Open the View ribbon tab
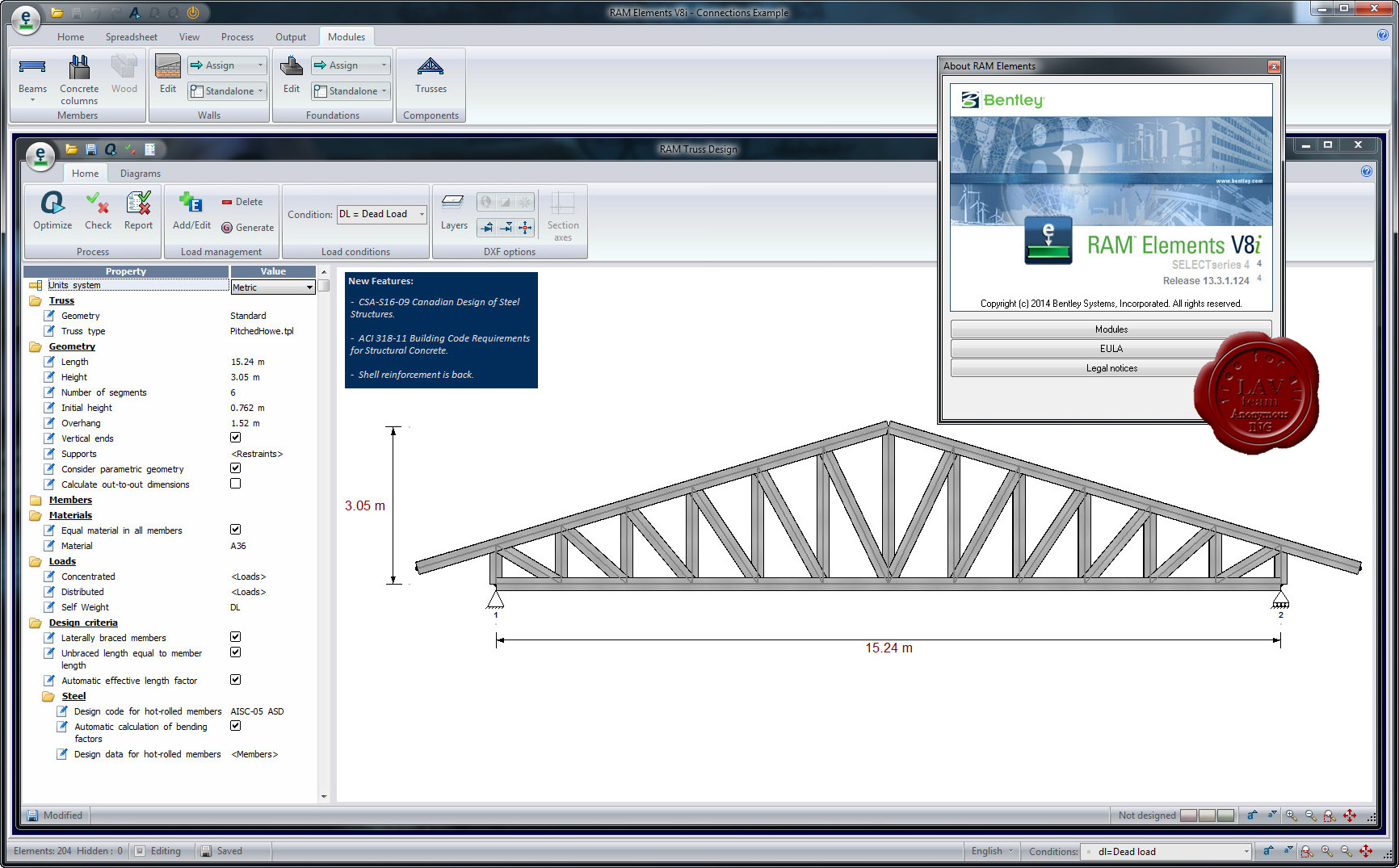Image resolution: width=1399 pixels, height=868 pixels. [x=189, y=37]
